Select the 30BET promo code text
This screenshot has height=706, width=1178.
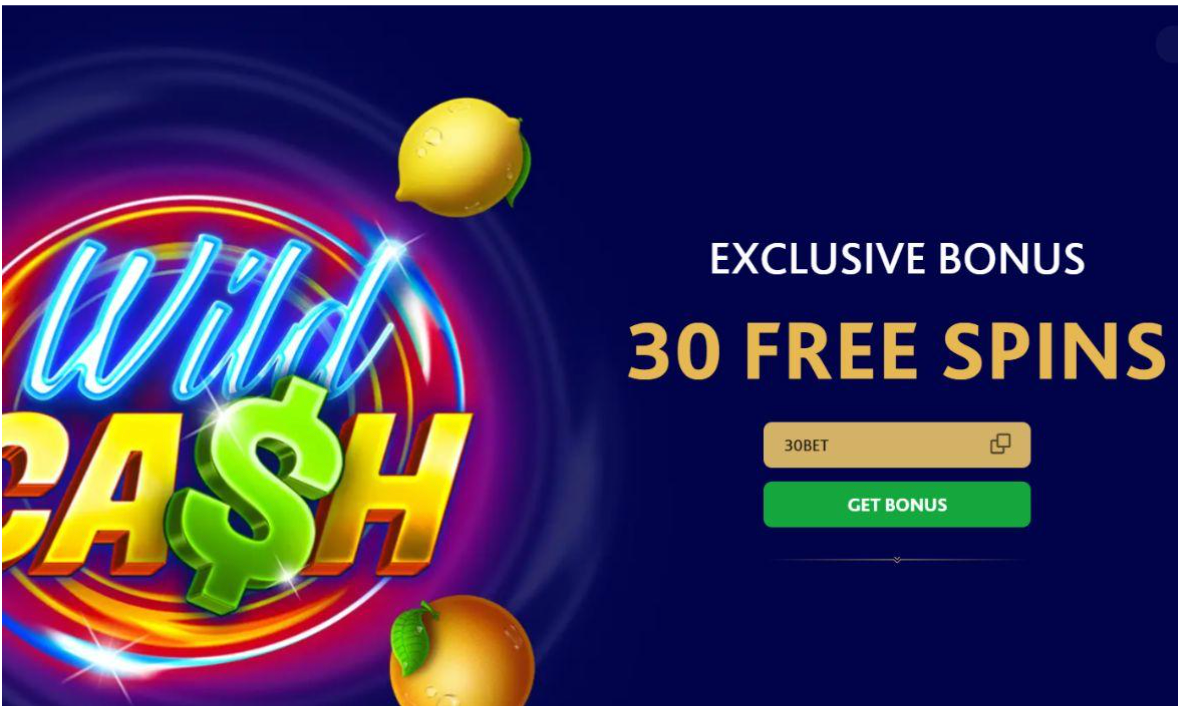(x=806, y=445)
